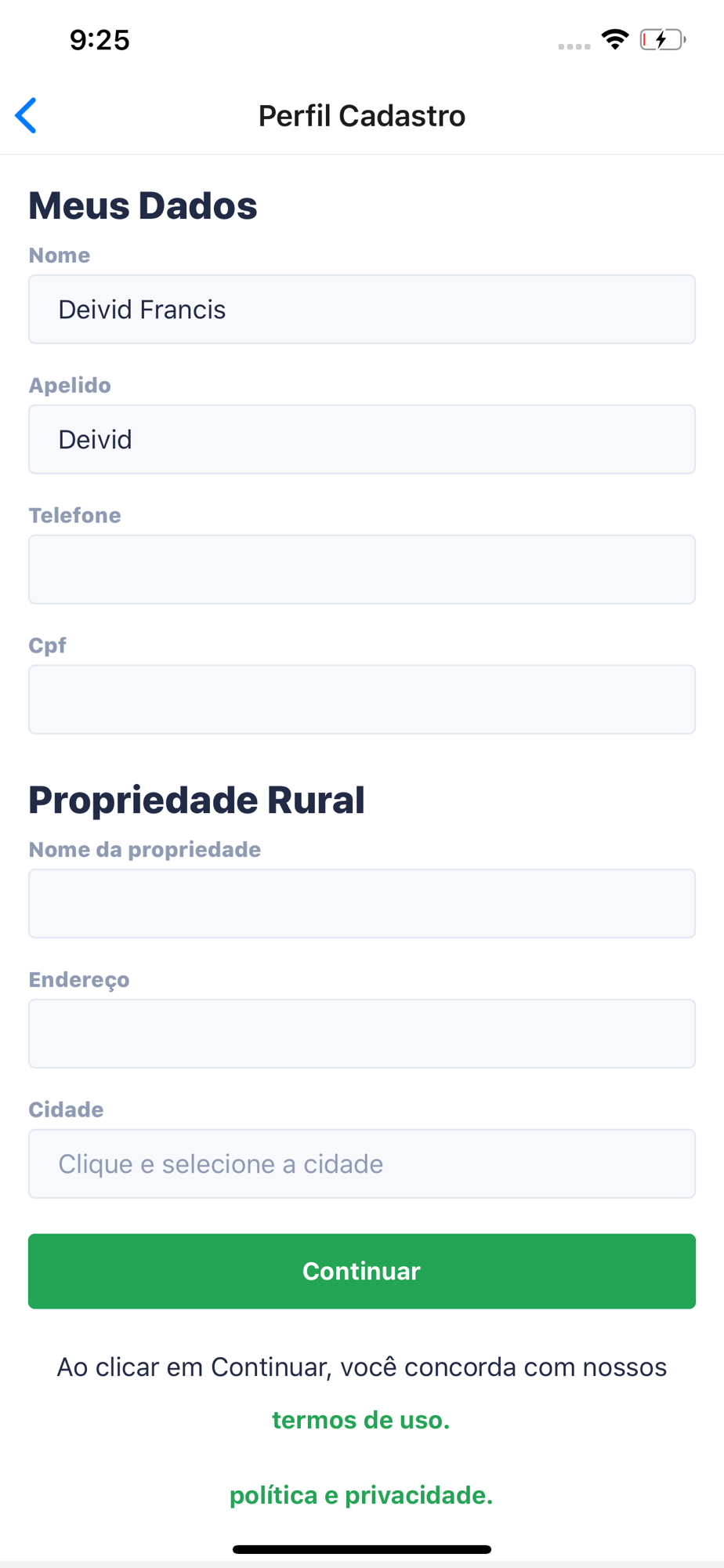Tap the Telefone label text
This screenshot has width=724, height=1568.
tap(75, 515)
